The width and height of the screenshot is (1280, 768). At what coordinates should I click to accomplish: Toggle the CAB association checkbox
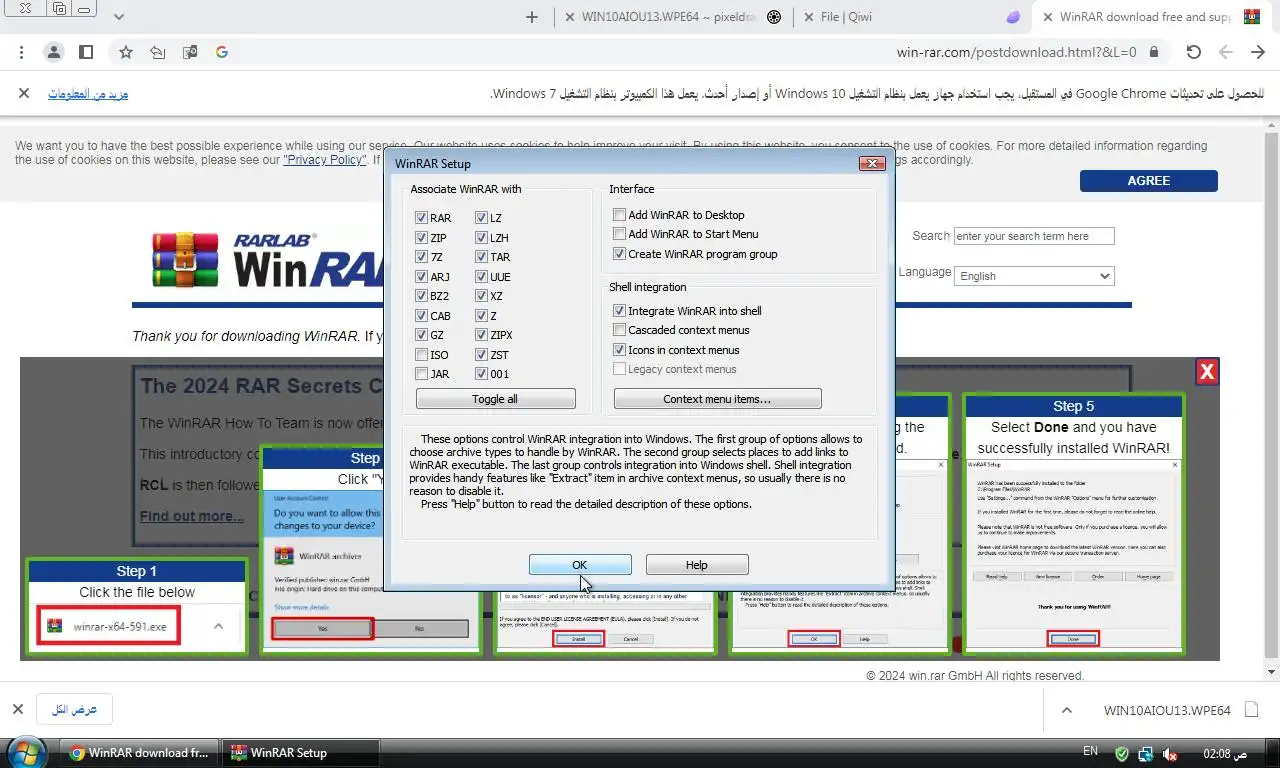(421, 316)
